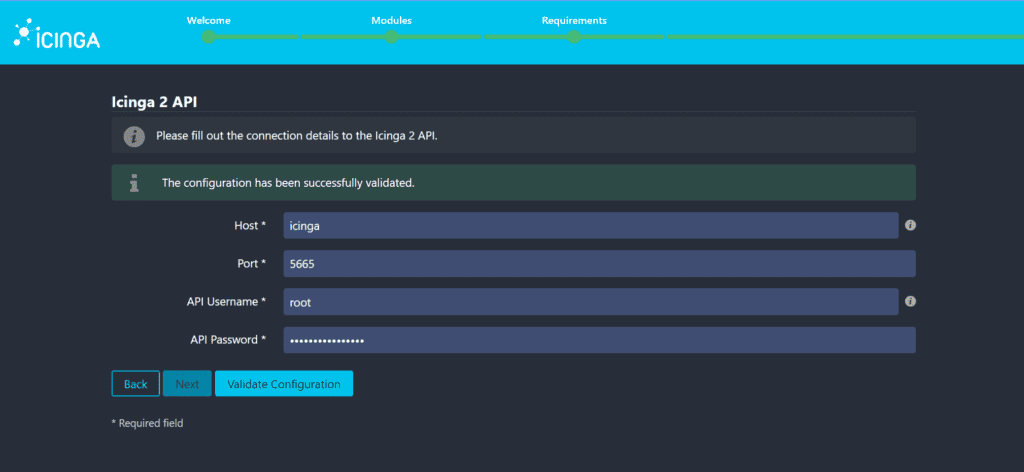Click the Icinga logo in the header
This screenshot has height=472, width=1024.
pyautogui.click(x=56, y=36)
